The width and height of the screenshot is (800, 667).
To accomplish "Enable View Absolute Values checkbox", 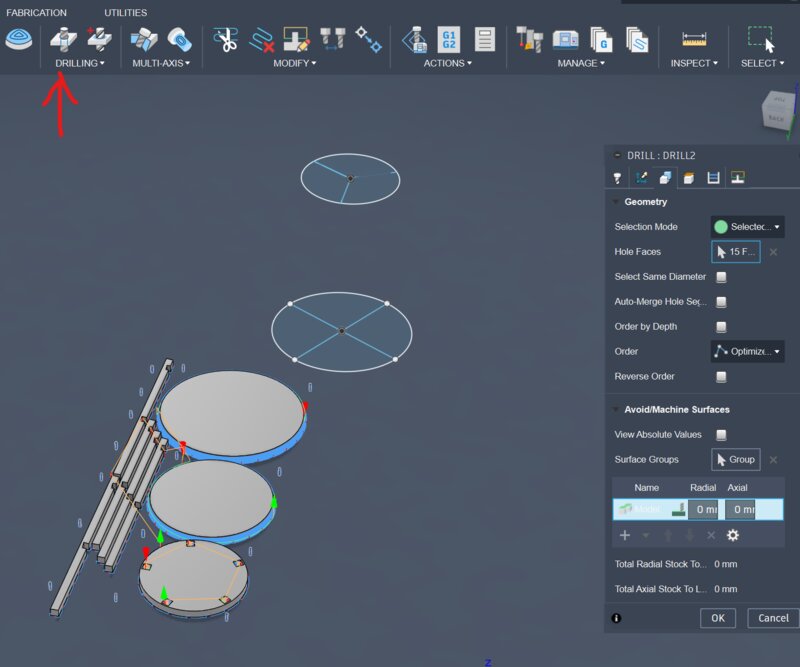I will (721, 435).
